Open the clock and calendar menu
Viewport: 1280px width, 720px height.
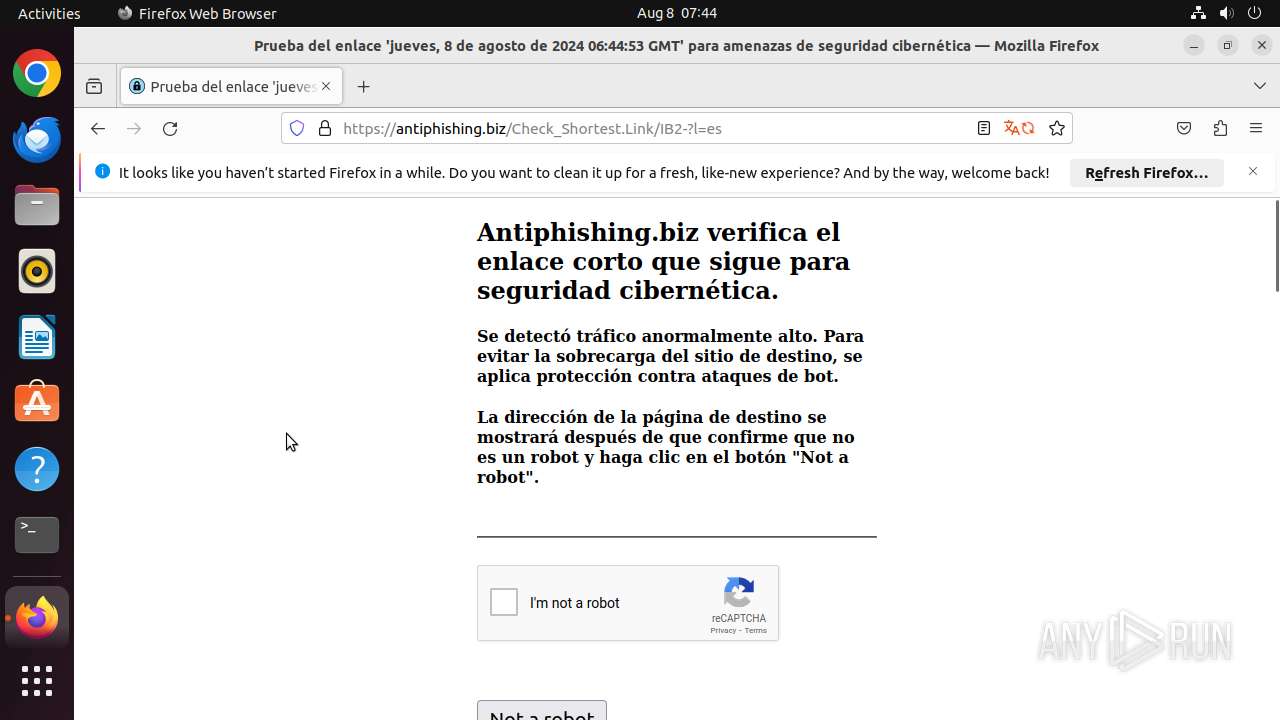[x=677, y=13]
